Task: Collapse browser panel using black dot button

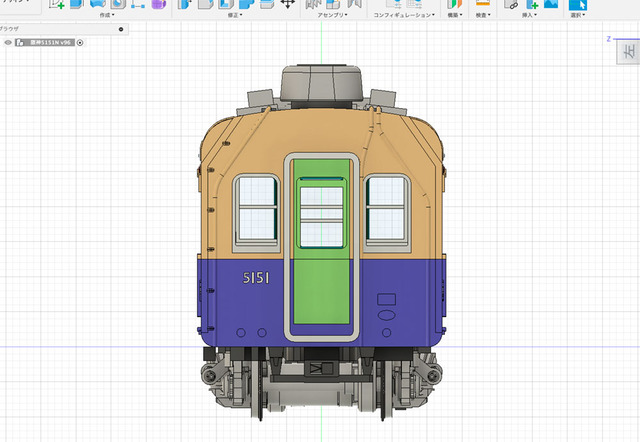Action: click(121, 29)
